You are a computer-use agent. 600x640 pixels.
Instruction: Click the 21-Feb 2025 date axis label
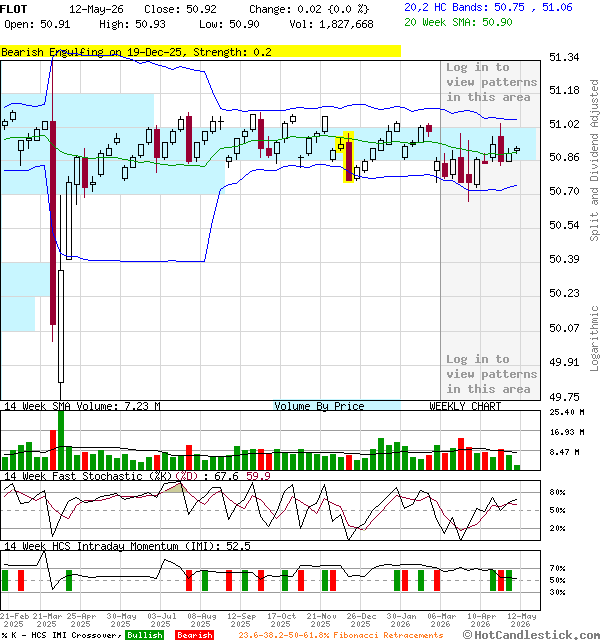tap(15, 620)
